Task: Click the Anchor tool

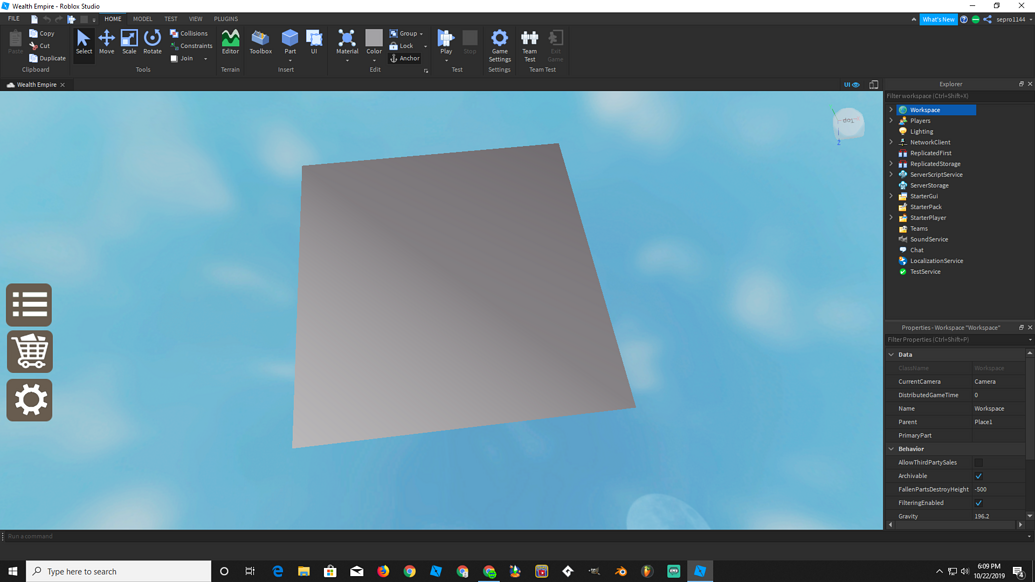Action: 405,58
